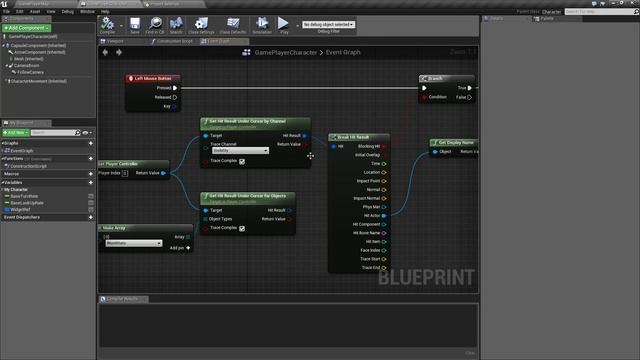Click the Impact Point pin on Break Hit Result
The image size is (640, 360).
point(384,181)
